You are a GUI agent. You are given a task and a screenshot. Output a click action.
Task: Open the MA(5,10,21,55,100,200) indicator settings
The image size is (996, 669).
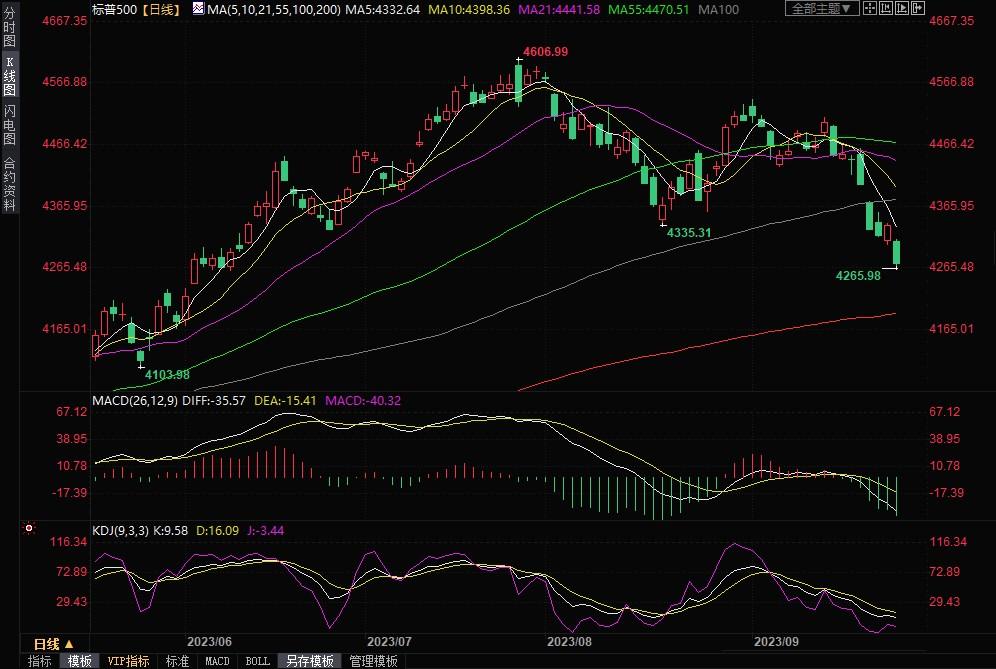tap(274, 10)
